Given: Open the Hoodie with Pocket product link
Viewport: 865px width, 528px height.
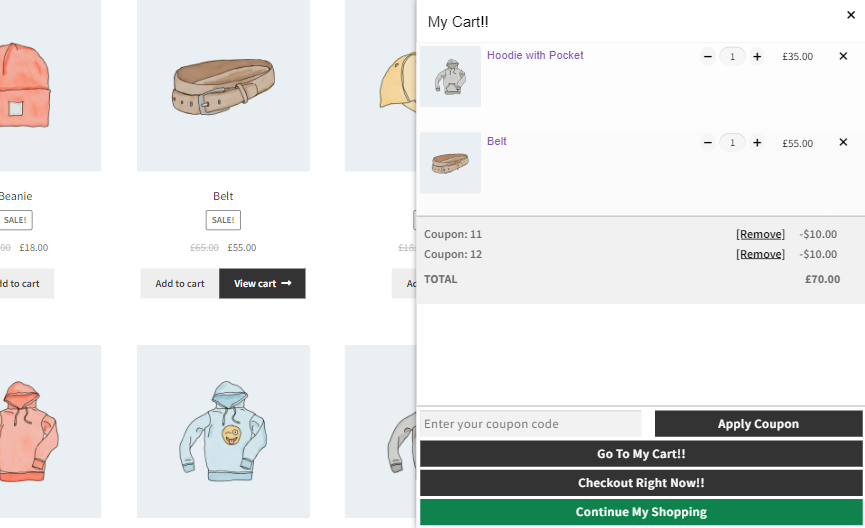Looking at the screenshot, I should pyautogui.click(x=535, y=55).
